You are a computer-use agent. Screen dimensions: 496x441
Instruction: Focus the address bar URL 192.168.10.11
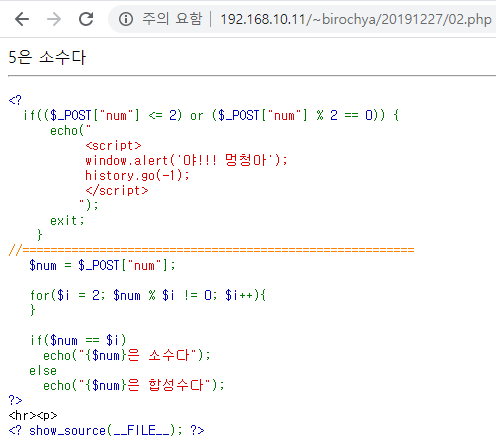(356, 19)
